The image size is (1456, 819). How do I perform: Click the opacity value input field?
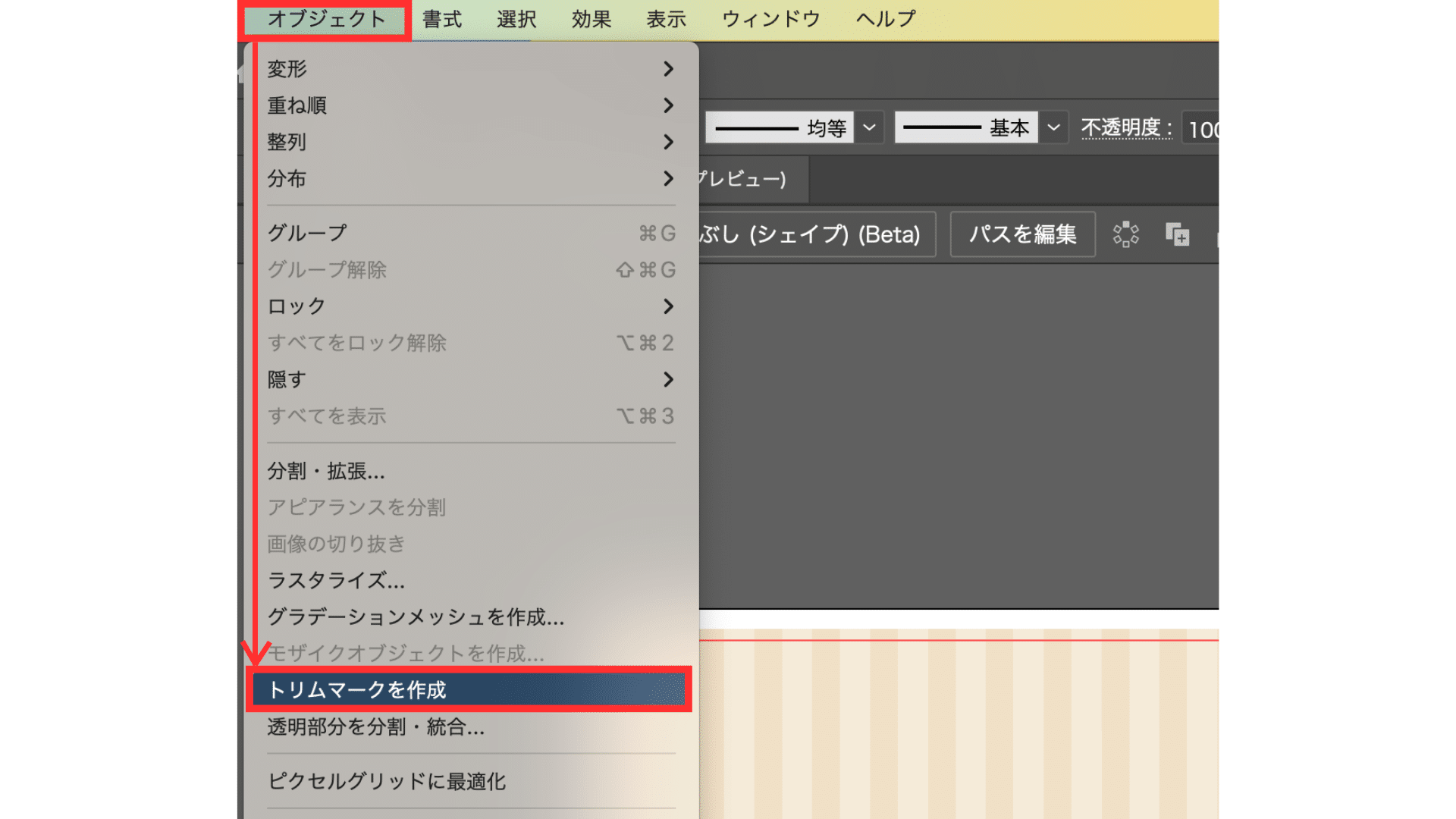pos(1202,129)
